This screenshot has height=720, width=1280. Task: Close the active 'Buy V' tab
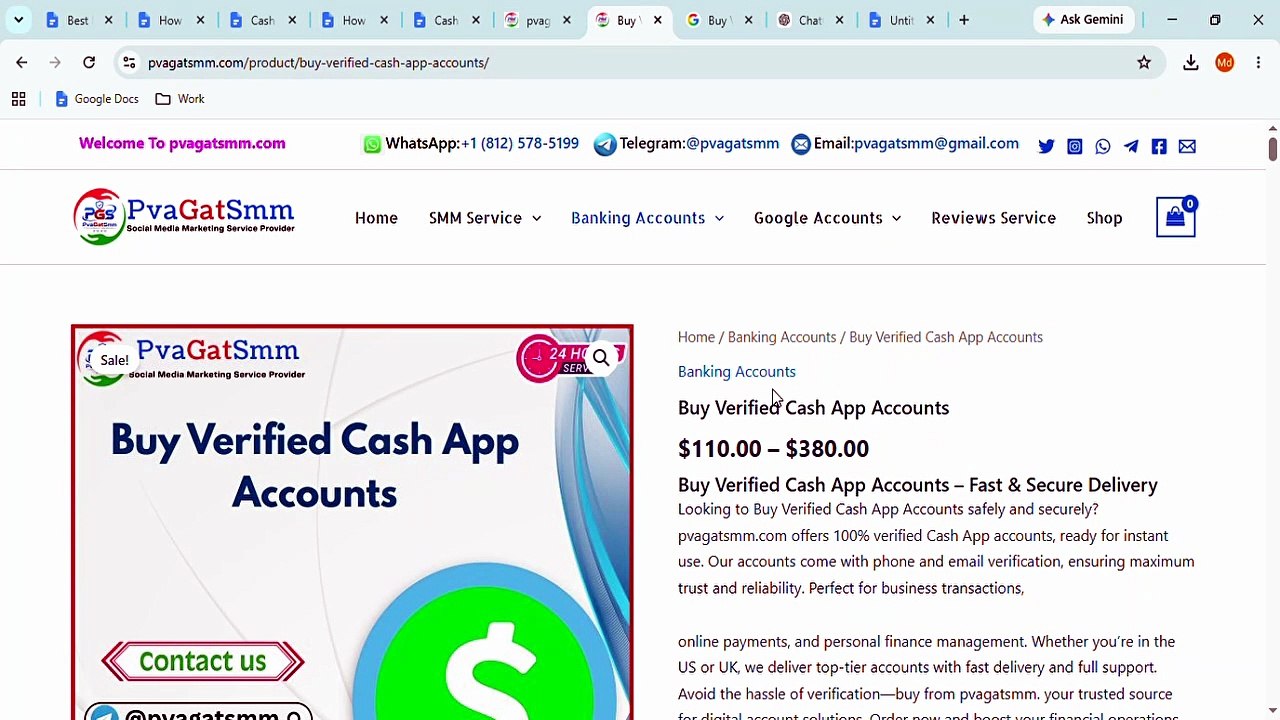(657, 19)
